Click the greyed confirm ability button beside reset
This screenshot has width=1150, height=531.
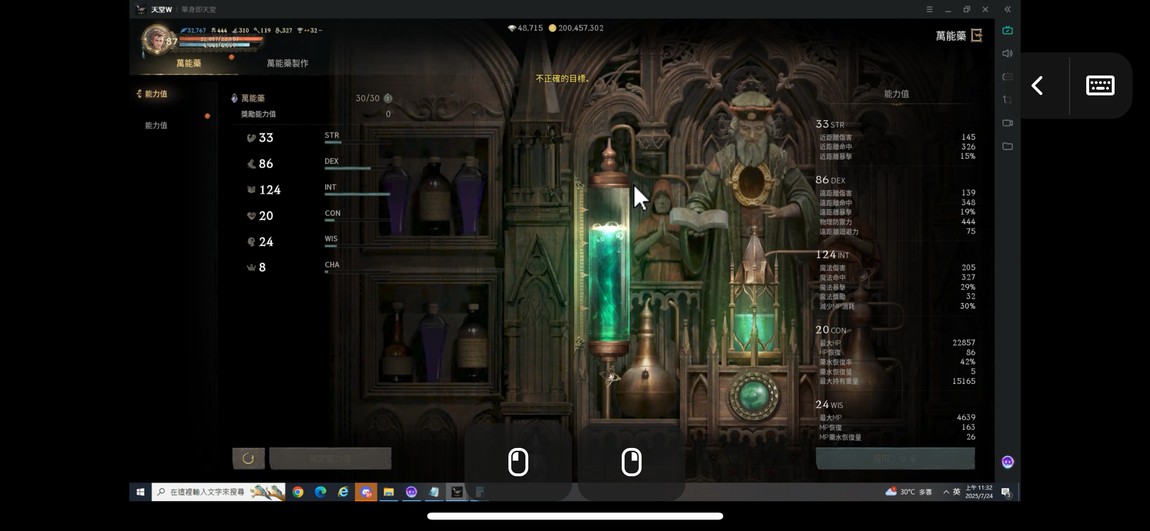coord(330,458)
